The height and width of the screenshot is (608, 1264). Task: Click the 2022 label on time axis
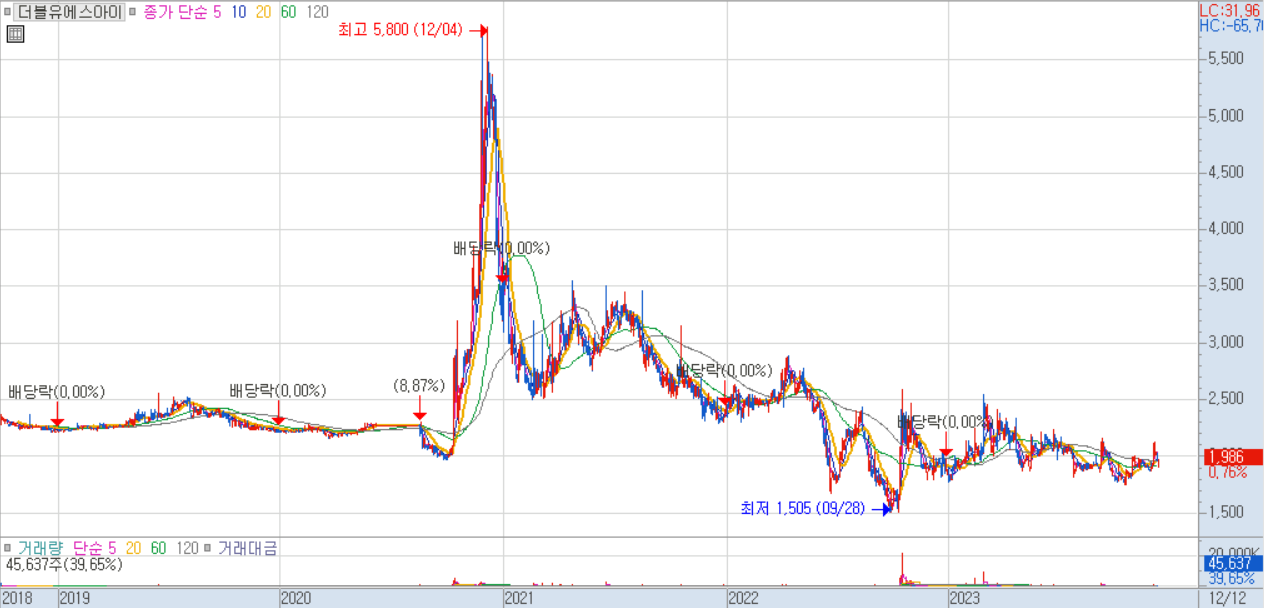click(x=742, y=598)
